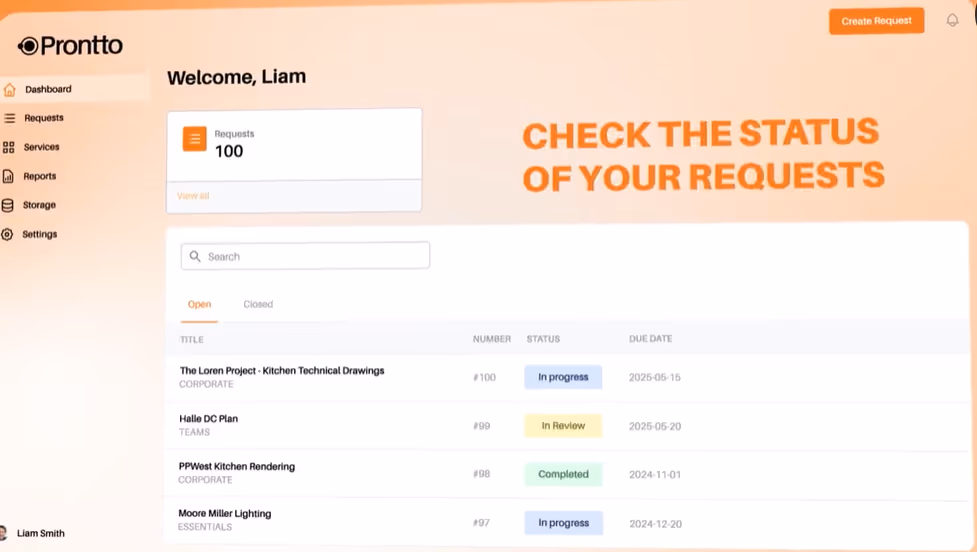Click the Reports document icon
Screen dimensions: 977x552
[8, 176]
